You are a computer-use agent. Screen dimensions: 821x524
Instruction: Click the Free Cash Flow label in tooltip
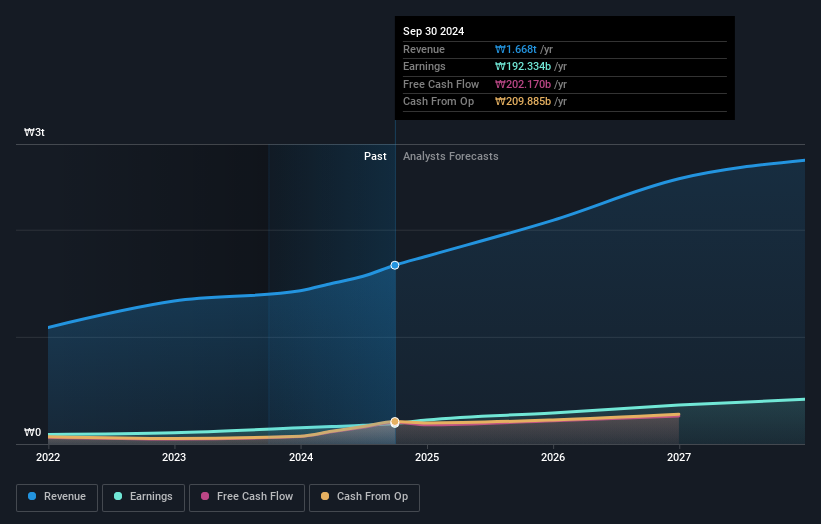tap(441, 84)
